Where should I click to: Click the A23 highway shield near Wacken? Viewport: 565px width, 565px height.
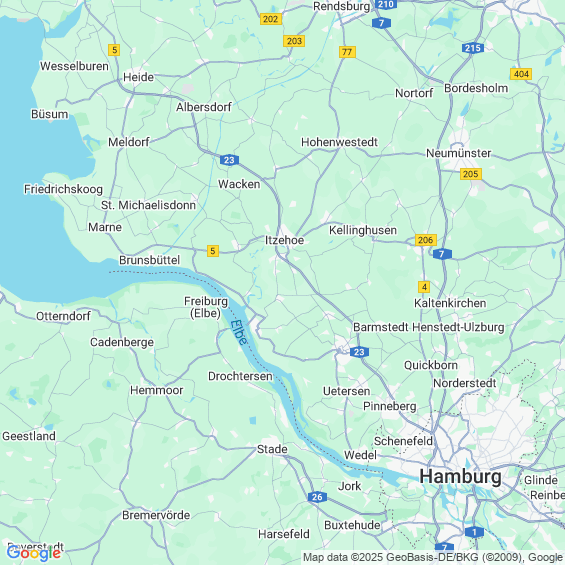coord(229,160)
